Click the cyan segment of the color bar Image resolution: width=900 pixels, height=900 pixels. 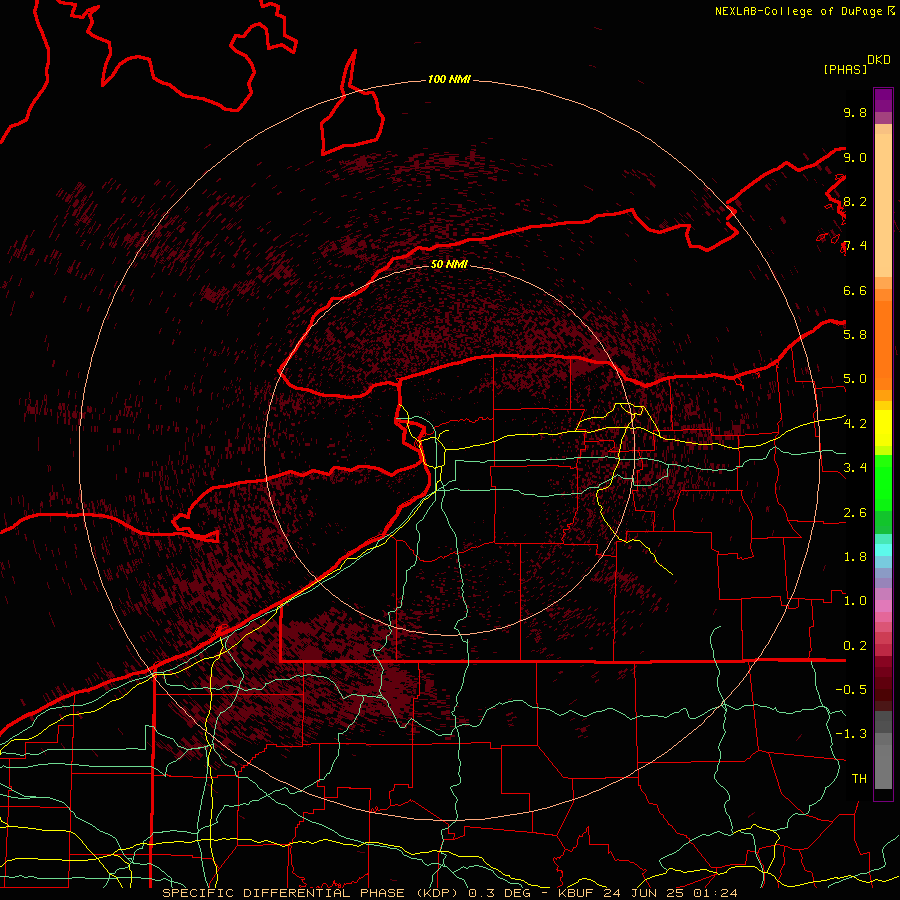(883, 550)
